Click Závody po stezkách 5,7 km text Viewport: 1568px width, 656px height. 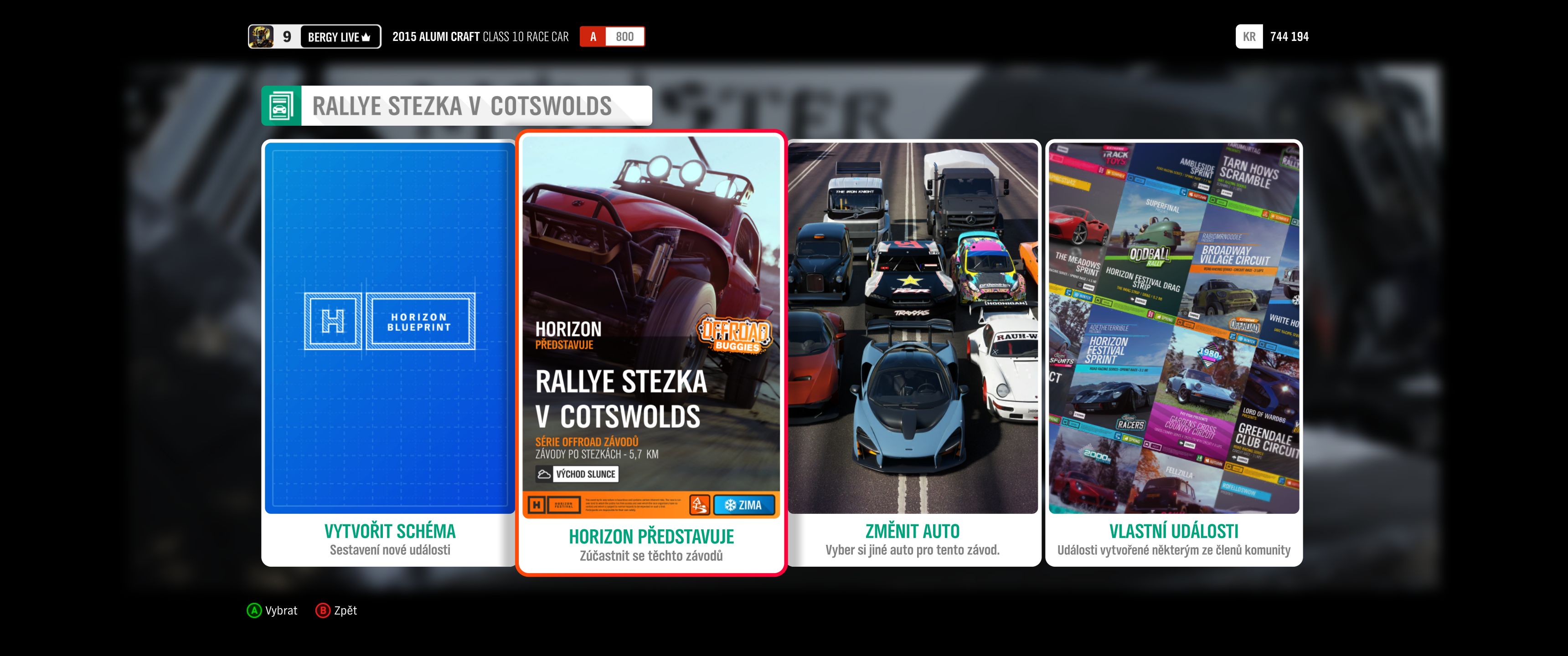(x=597, y=455)
